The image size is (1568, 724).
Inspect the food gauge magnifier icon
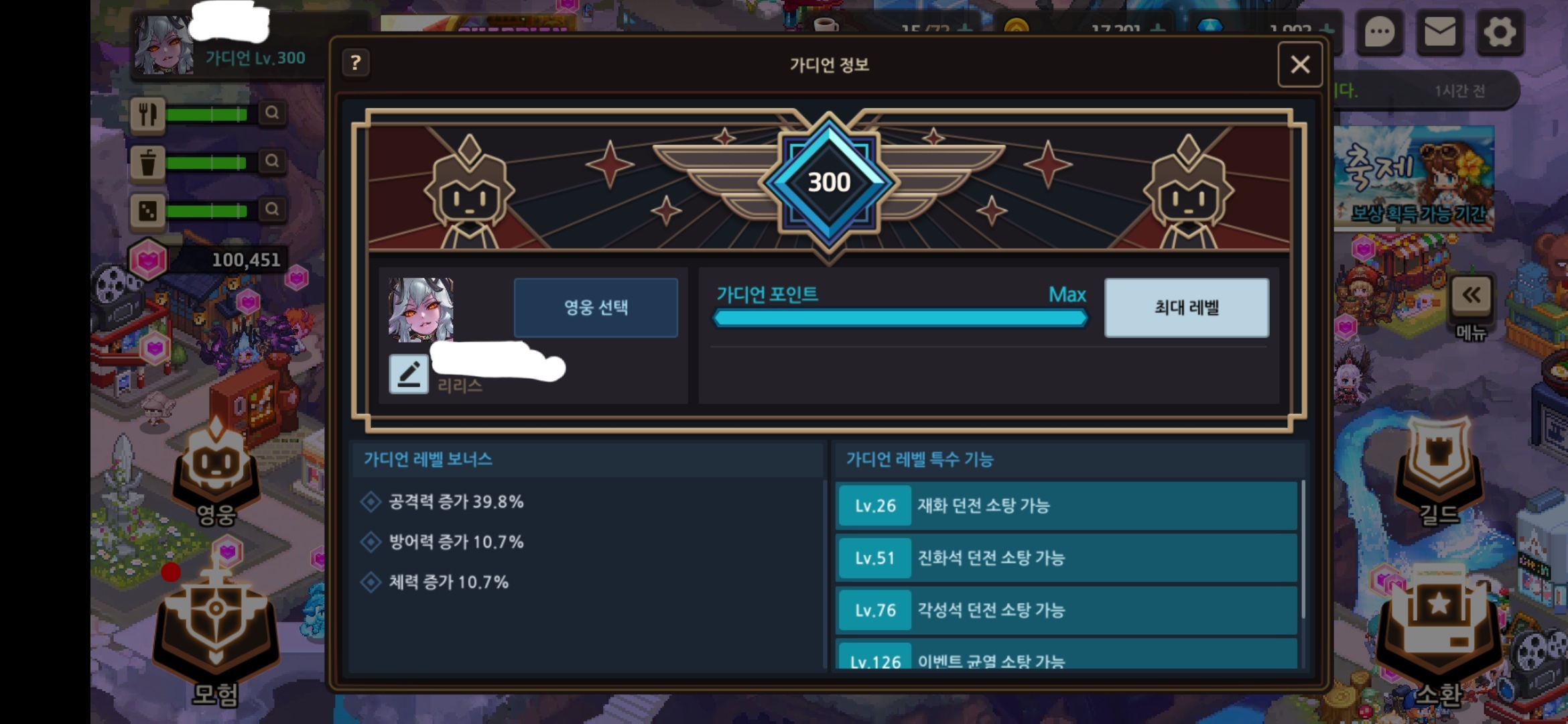(x=271, y=113)
